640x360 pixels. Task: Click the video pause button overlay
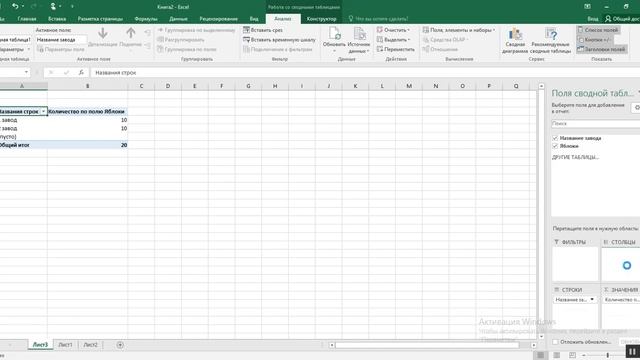click(632, 351)
